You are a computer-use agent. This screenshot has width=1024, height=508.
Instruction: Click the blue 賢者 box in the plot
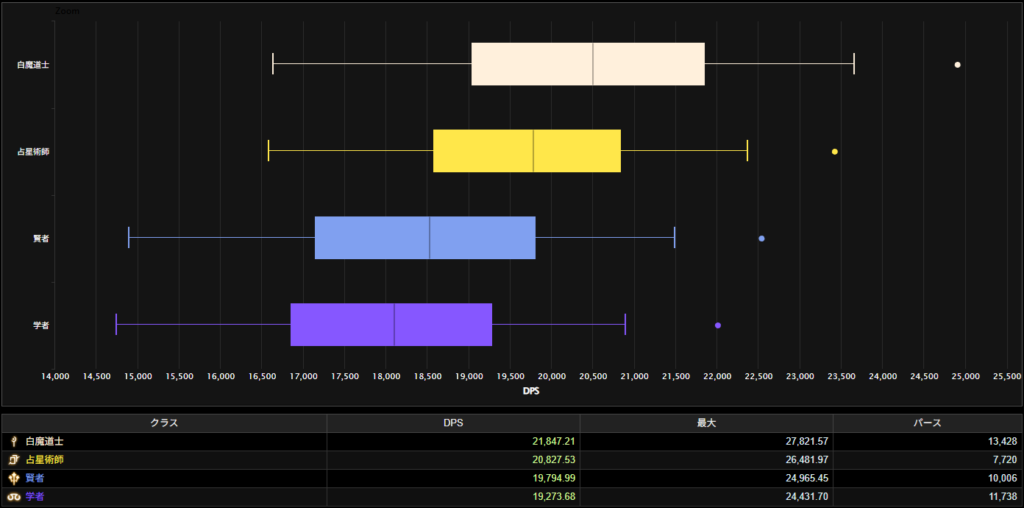click(425, 238)
